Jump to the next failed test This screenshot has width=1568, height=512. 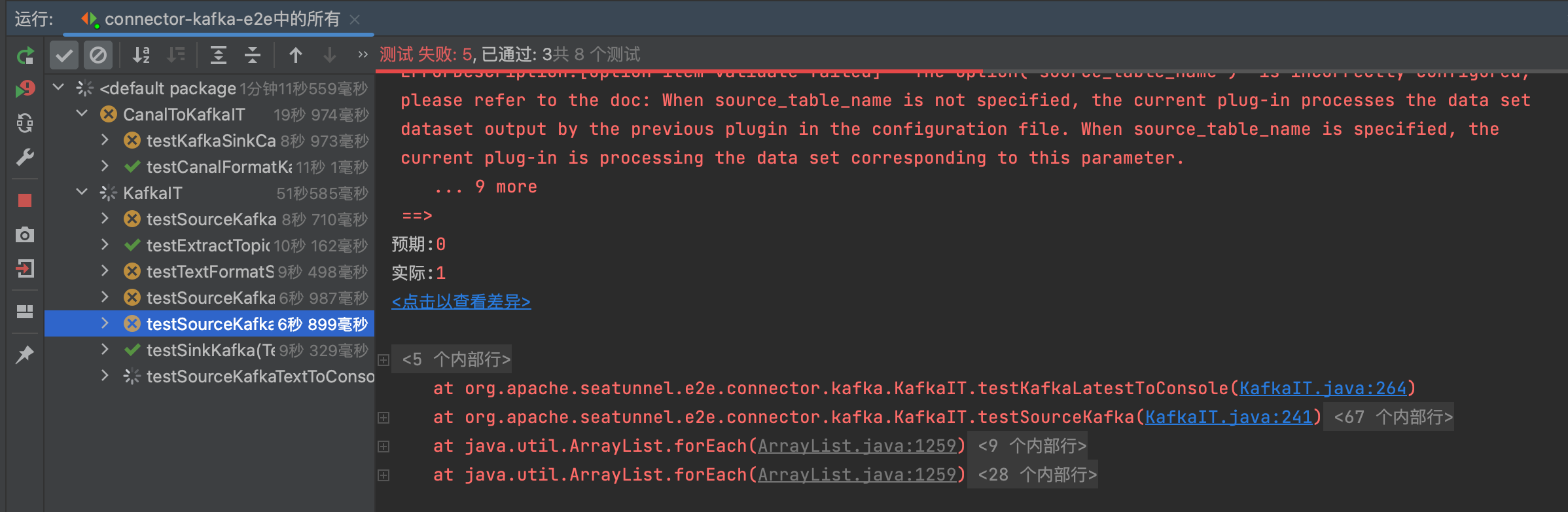(329, 55)
